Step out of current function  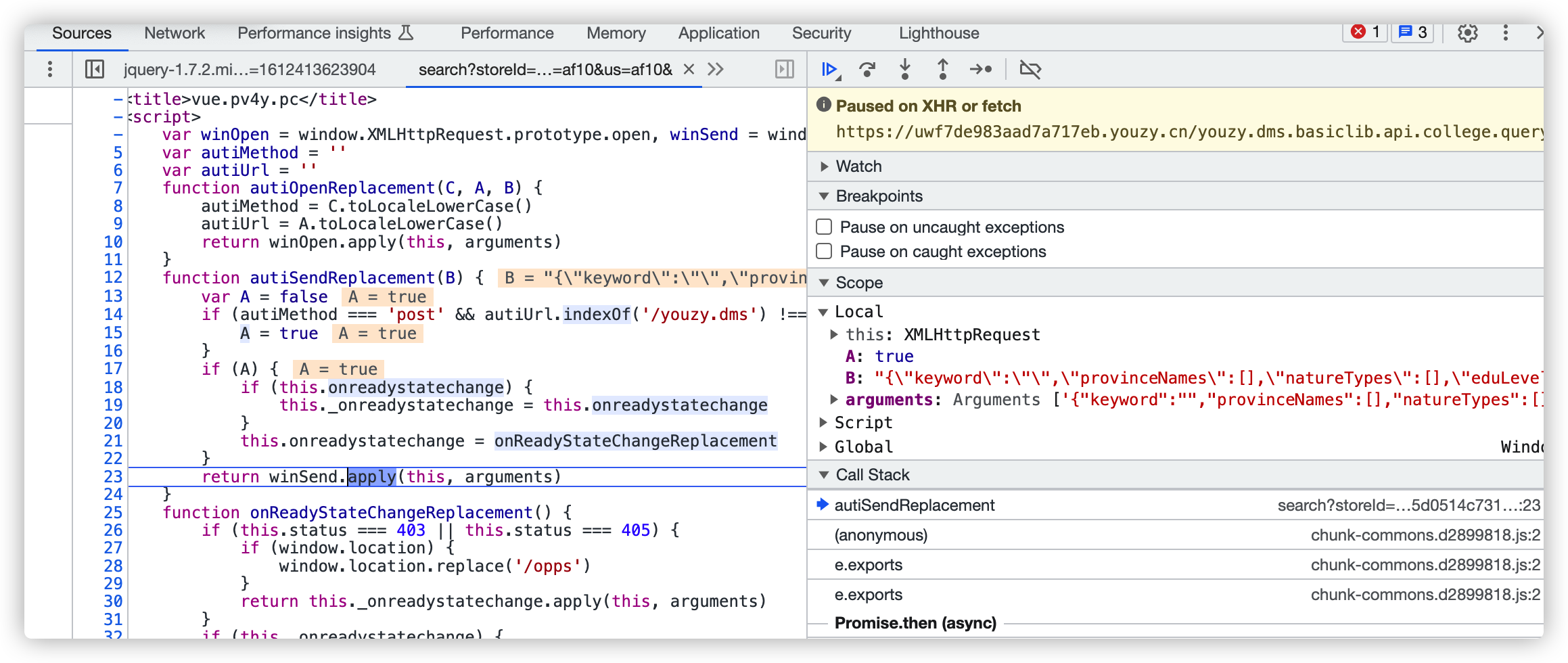tap(942, 69)
